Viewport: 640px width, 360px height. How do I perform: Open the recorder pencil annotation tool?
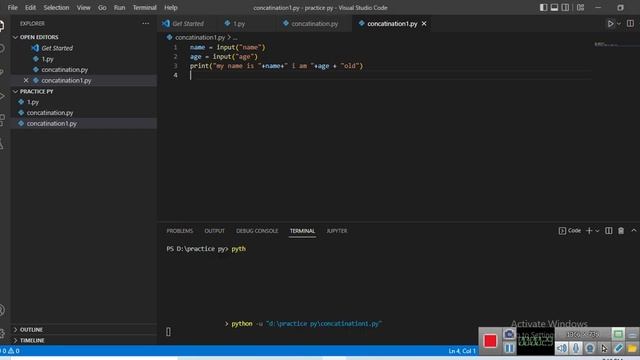click(618, 348)
